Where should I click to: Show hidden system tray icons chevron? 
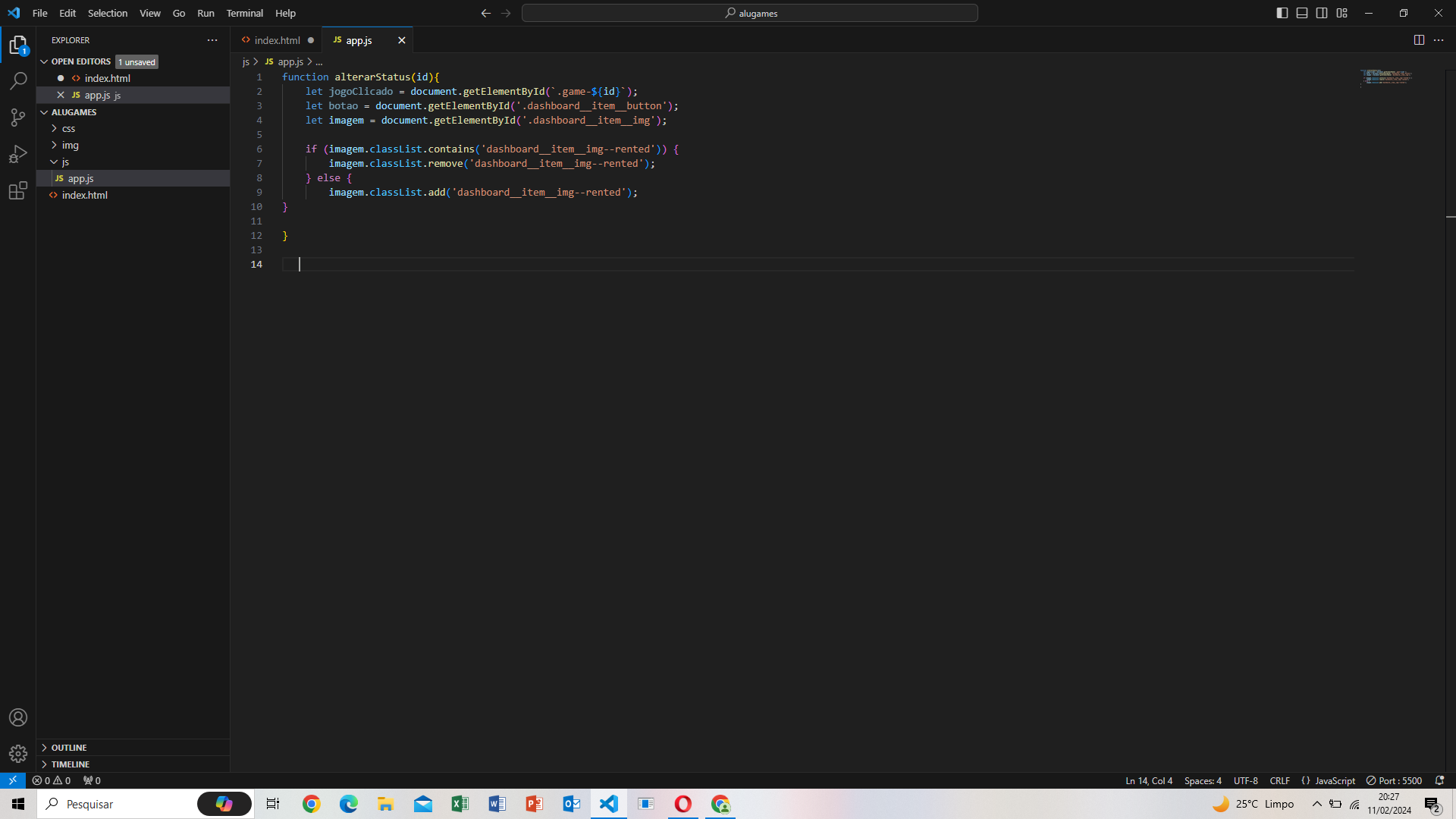coord(1317,804)
